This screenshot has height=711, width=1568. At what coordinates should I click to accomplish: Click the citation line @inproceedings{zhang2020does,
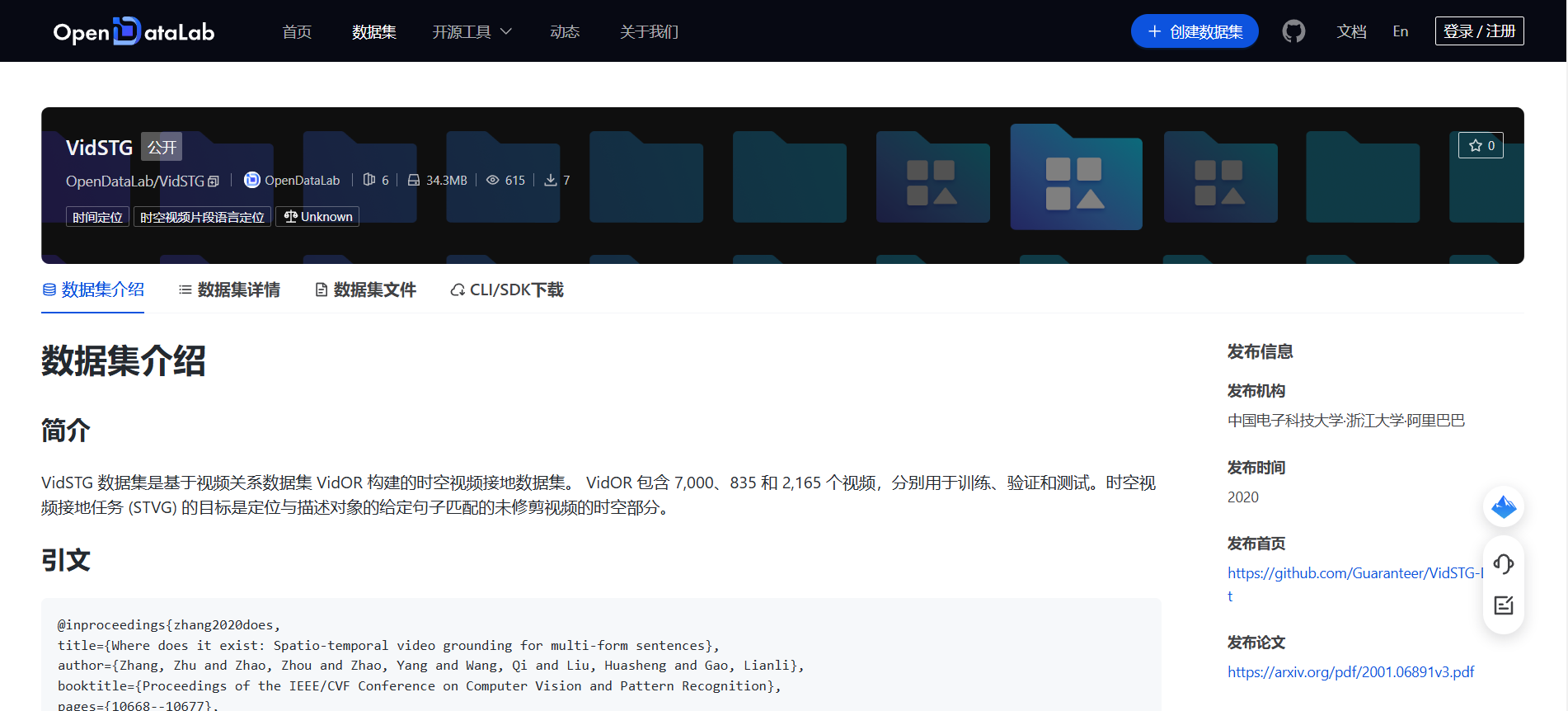pos(169,625)
